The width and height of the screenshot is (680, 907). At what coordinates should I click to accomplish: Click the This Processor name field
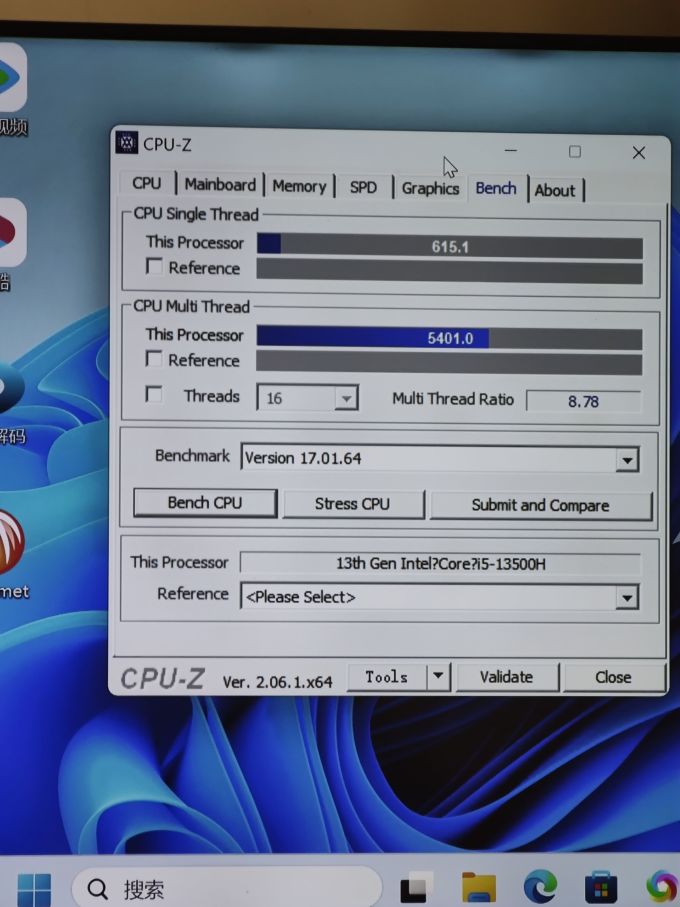[x=441, y=564]
